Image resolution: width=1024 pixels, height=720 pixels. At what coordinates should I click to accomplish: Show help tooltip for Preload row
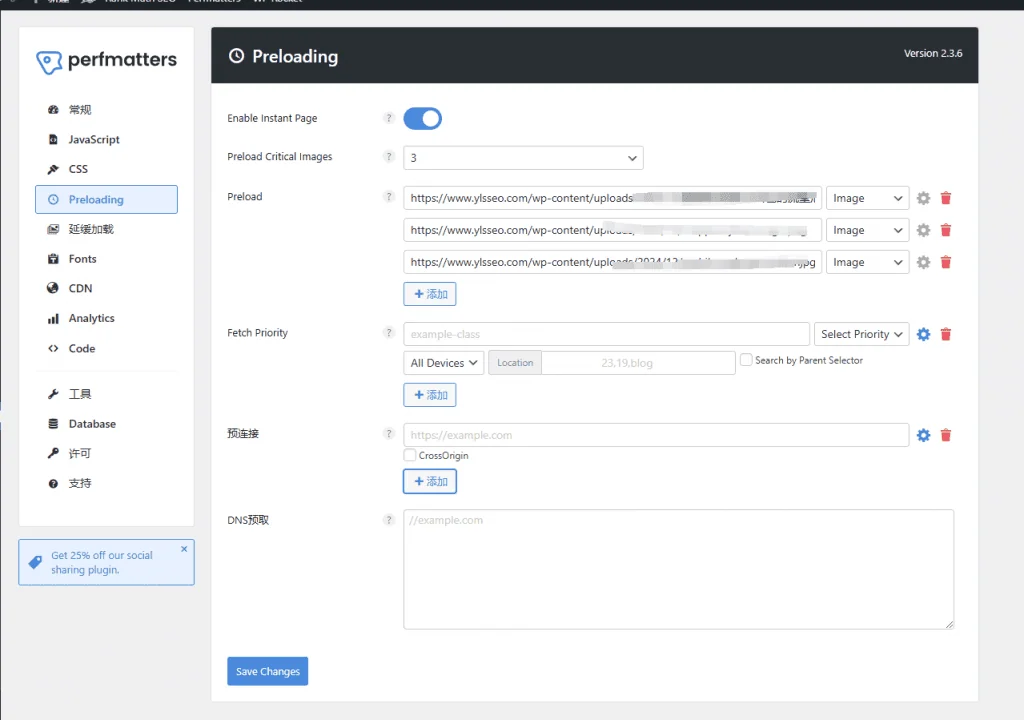click(389, 197)
